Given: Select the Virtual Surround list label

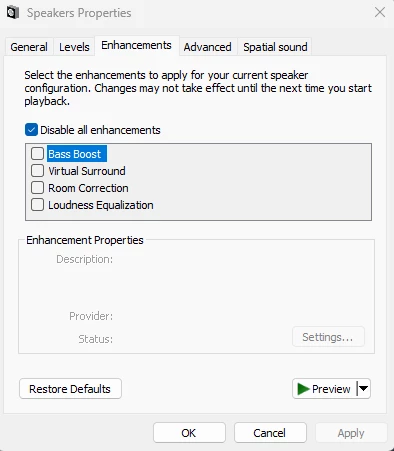Looking at the screenshot, I should 87,171.
